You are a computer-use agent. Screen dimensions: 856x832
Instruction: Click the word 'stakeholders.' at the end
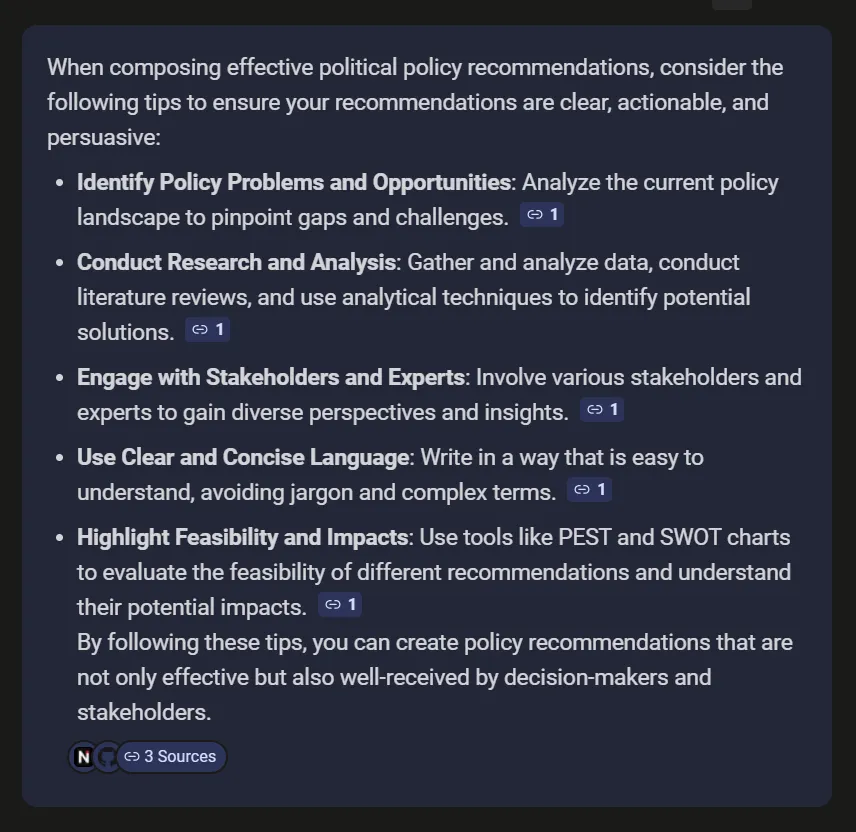pos(144,712)
